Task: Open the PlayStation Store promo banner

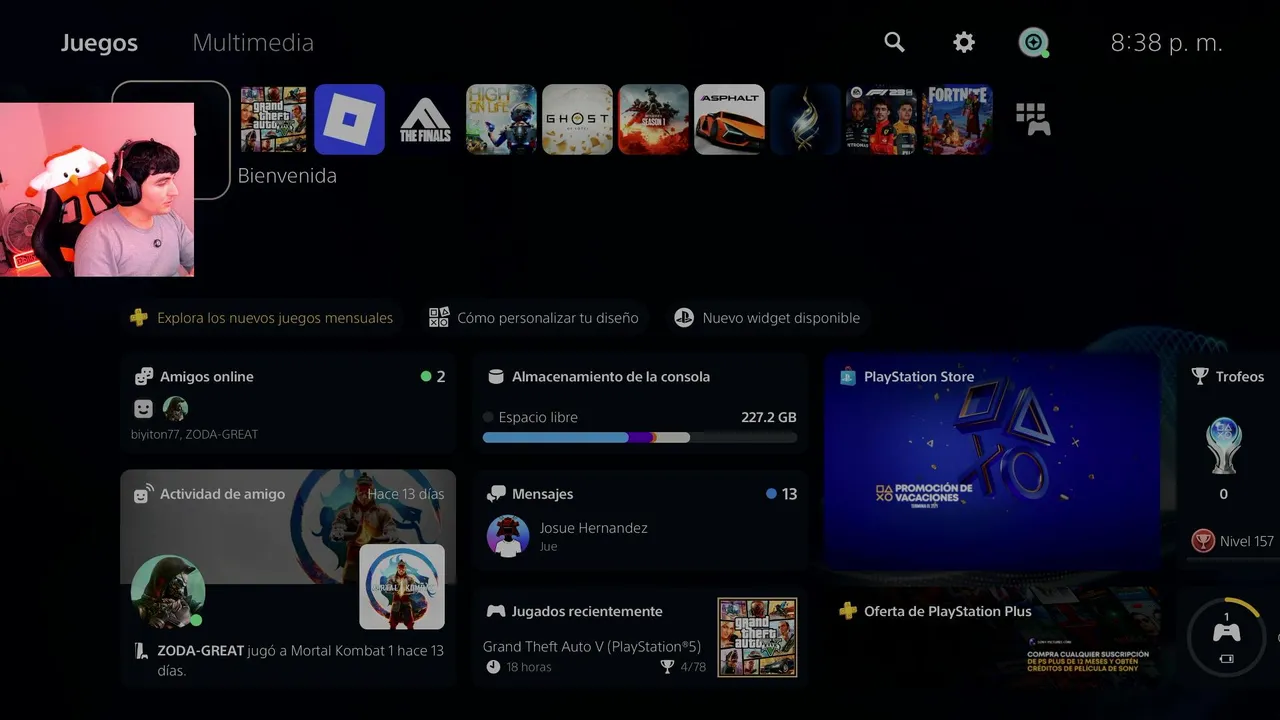Action: [x=992, y=462]
